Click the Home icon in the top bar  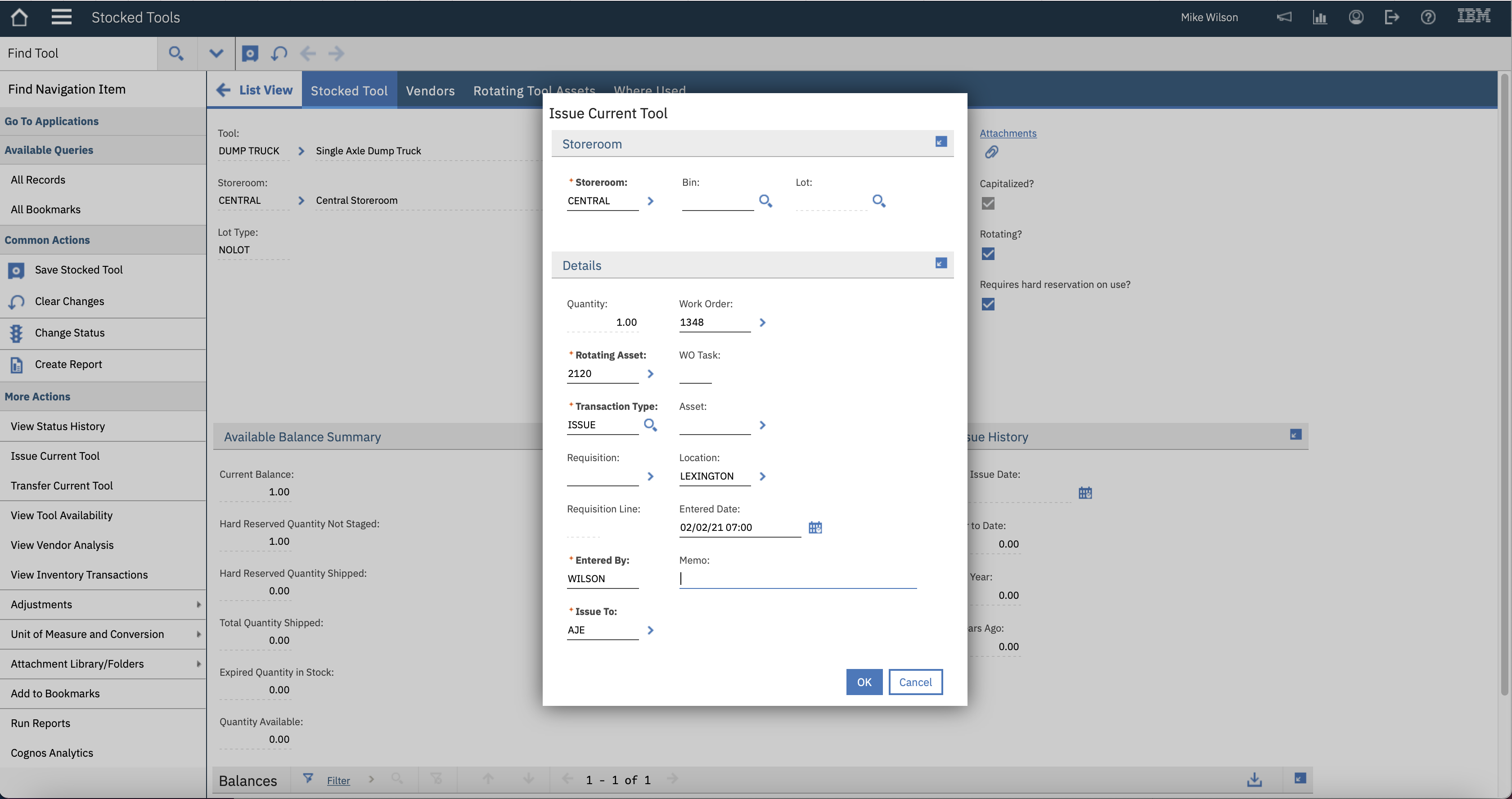(x=19, y=17)
